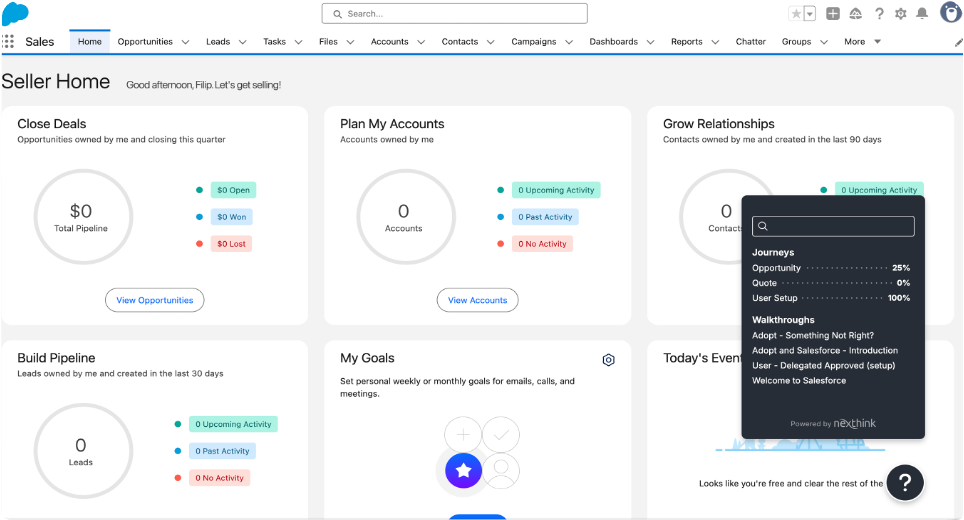
Task: Open My Goals settings hexagon icon
Action: point(608,360)
